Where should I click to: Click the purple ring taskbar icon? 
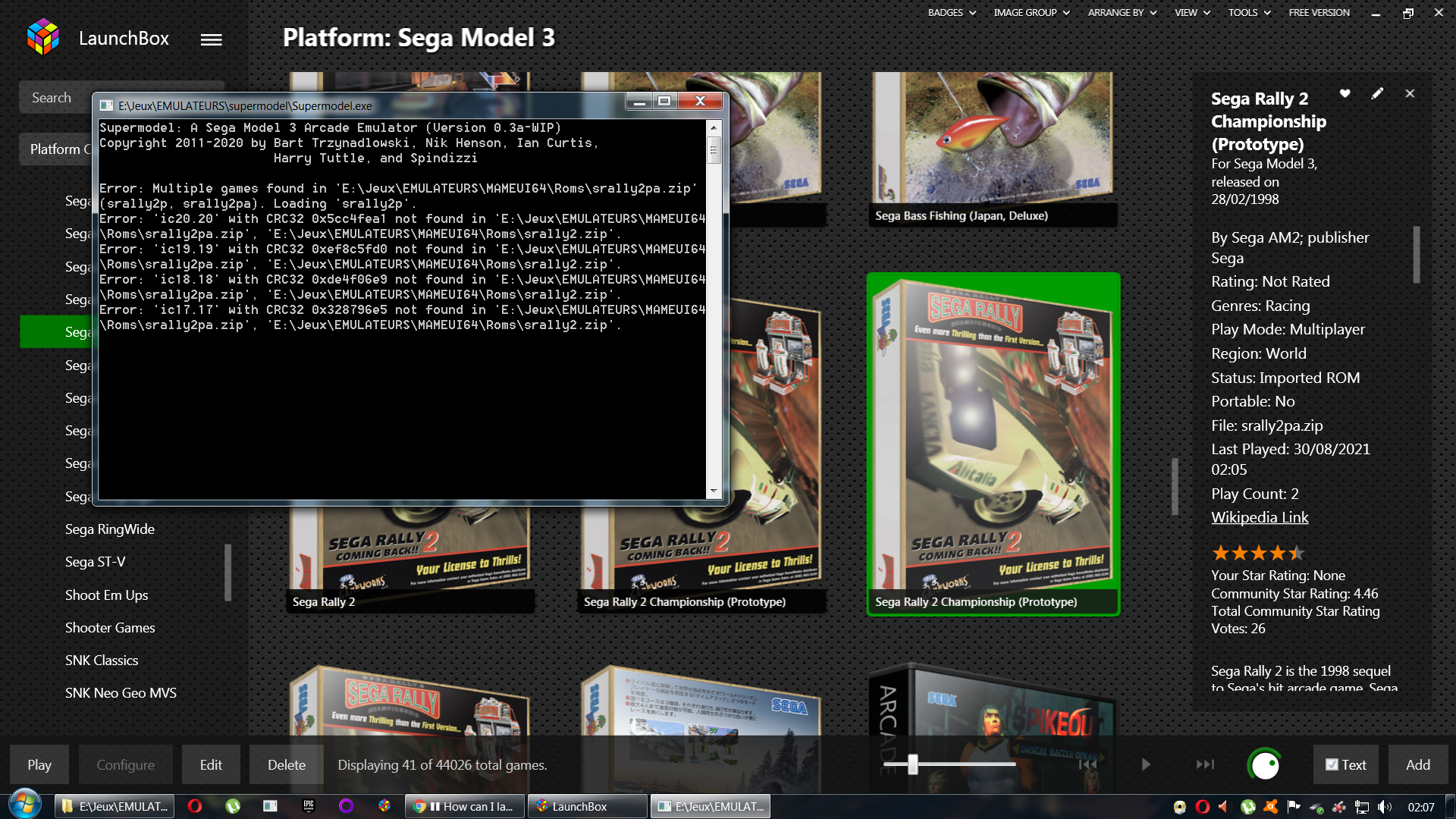click(347, 806)
